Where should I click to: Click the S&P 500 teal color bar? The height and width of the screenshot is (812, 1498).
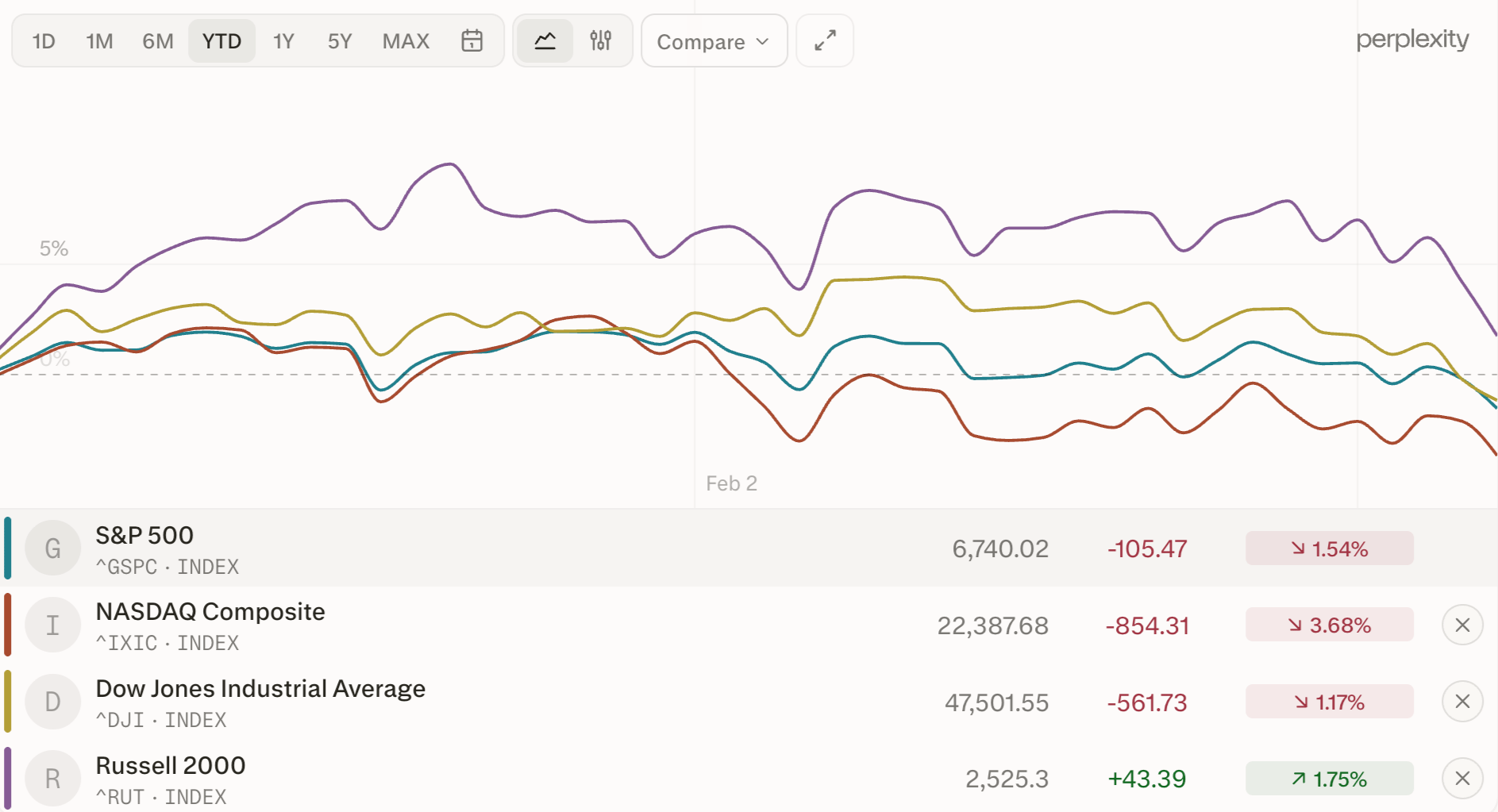[7, 548]
